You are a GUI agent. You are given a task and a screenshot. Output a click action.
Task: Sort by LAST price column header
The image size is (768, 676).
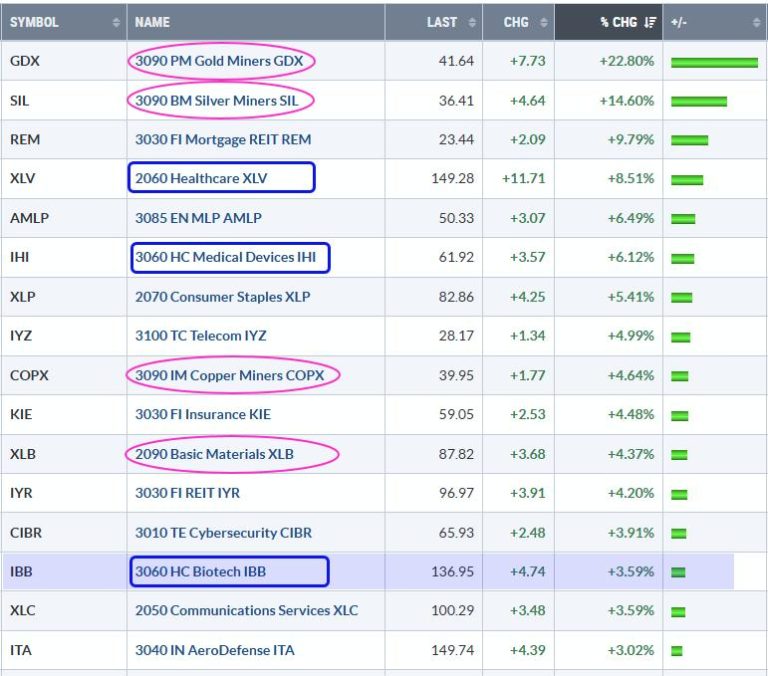point(441,22)
